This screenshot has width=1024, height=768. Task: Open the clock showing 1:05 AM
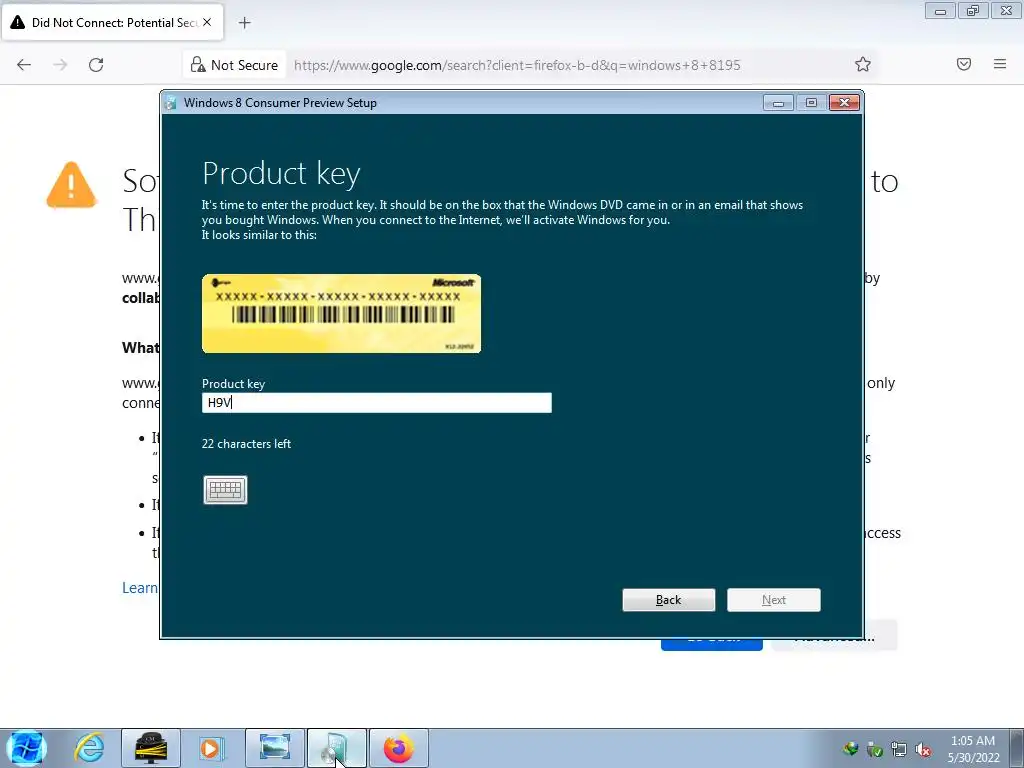click(973, 749)
